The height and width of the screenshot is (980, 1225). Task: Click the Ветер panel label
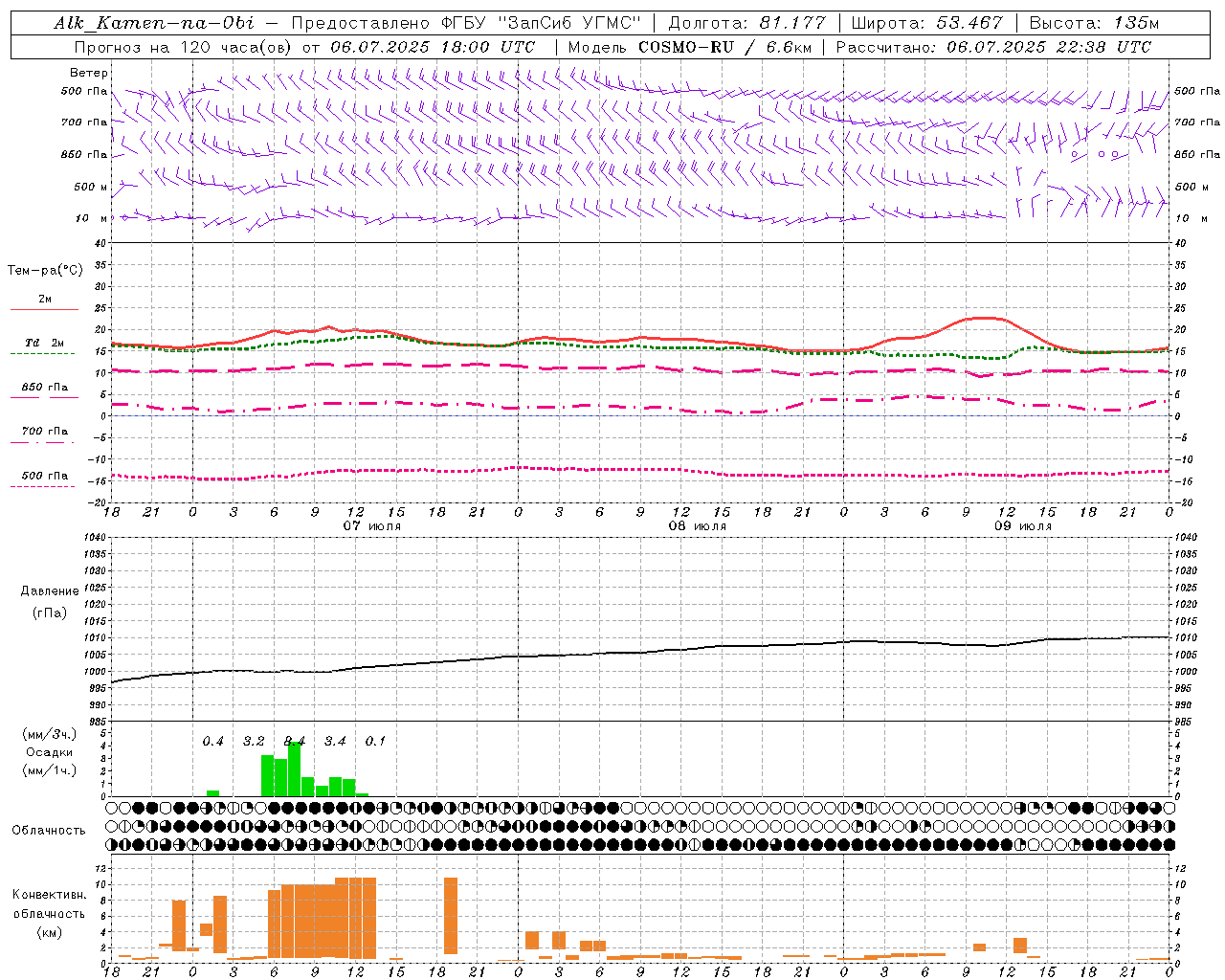click(89, 73)
